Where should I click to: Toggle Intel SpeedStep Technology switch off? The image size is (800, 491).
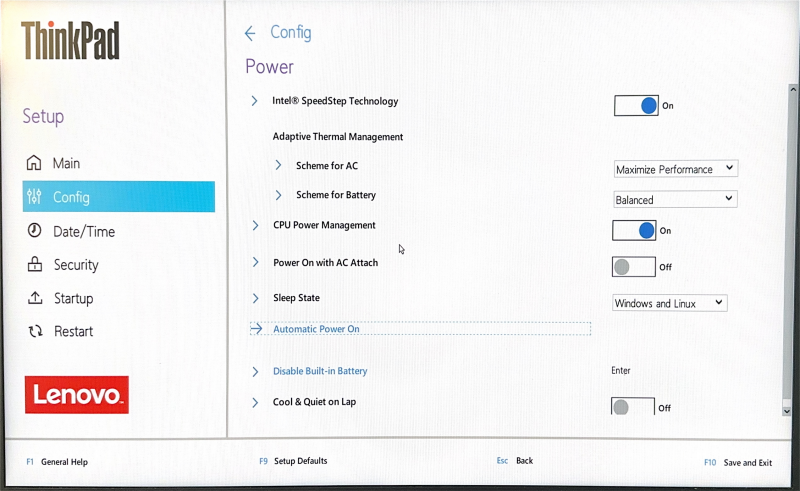click(x=636, y=106)
